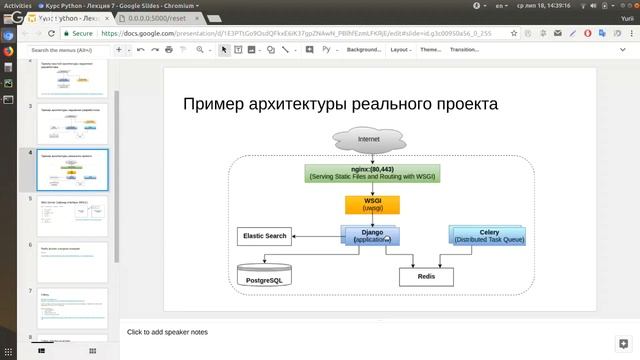The image size is (640, 360).
Task: Open the Chromium three-dot menu
Action: (x=631, y=33)
